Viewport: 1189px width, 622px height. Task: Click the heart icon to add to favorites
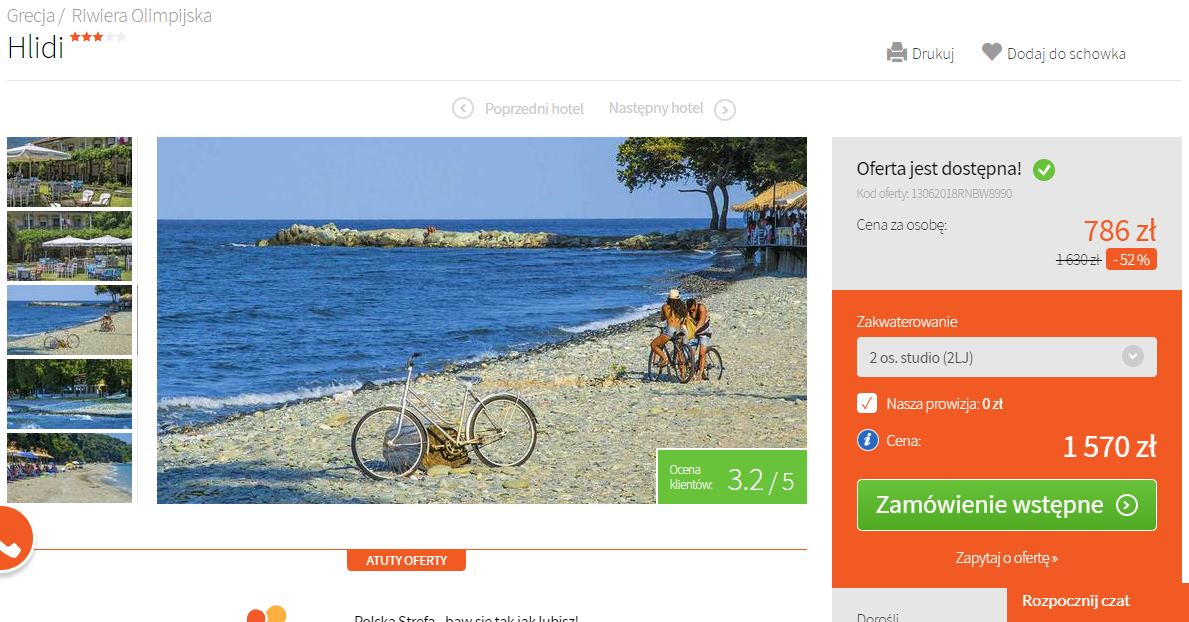(991, 52)
